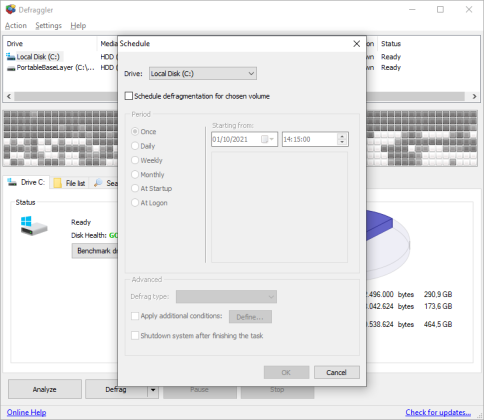Click the File list folder icon
Viewport: 484px width, 420px height.
click(x=57, y=183)
